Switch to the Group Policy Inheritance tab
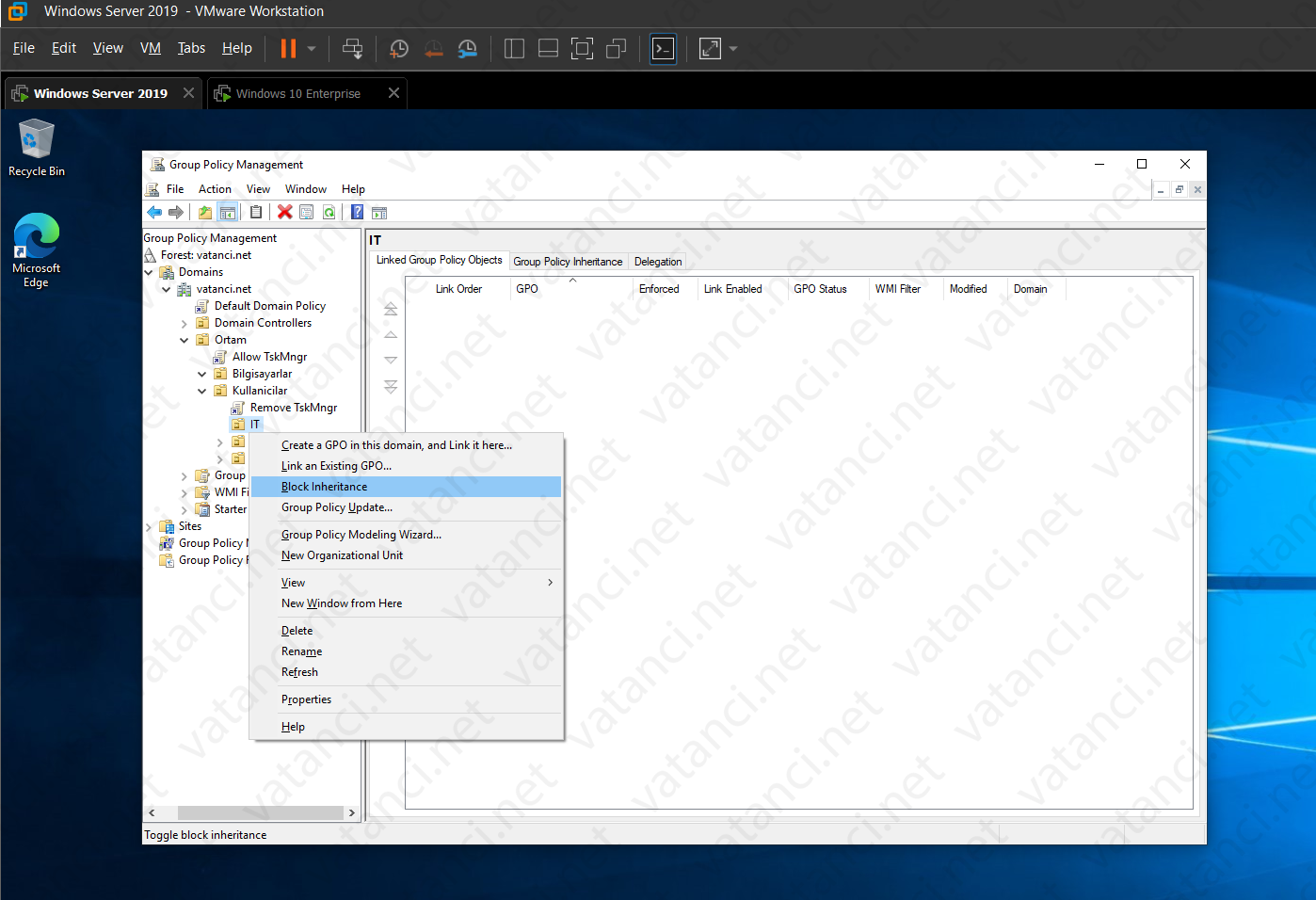 568,261
